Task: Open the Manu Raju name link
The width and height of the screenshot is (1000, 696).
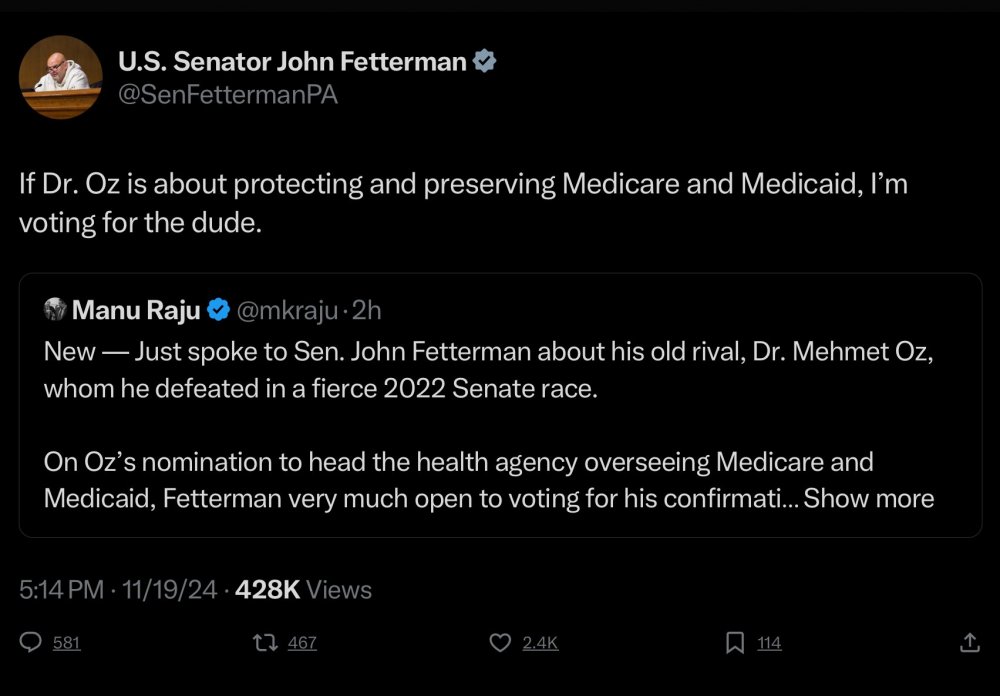Action: pyautogui.click(x=136, y=311)
